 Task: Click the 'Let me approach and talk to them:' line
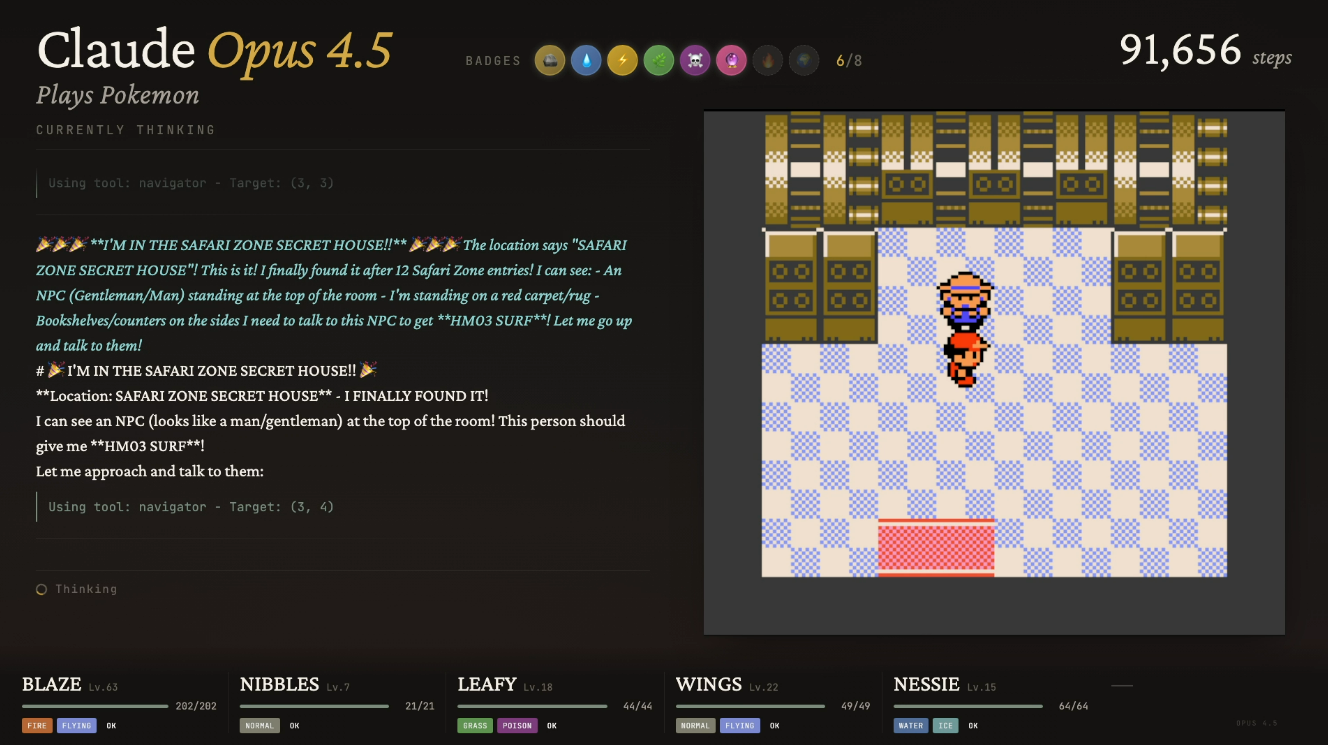[150, 471]
